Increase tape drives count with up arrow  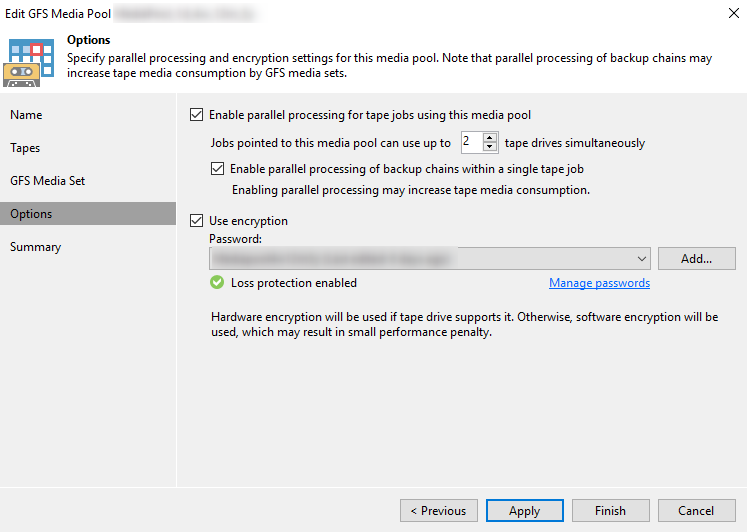[490, 138]
